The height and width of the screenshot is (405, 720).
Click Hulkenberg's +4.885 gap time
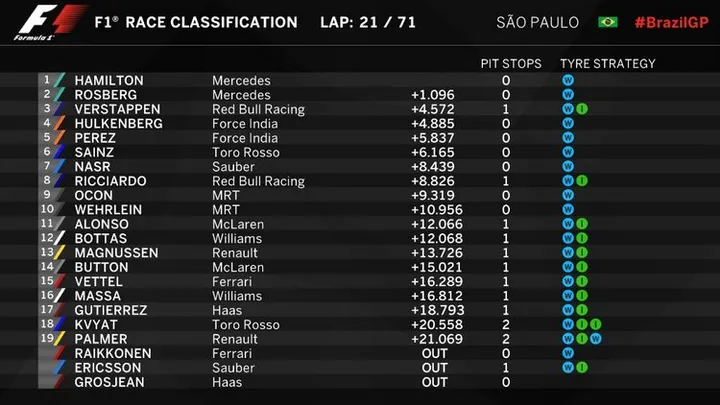[433, 124]
